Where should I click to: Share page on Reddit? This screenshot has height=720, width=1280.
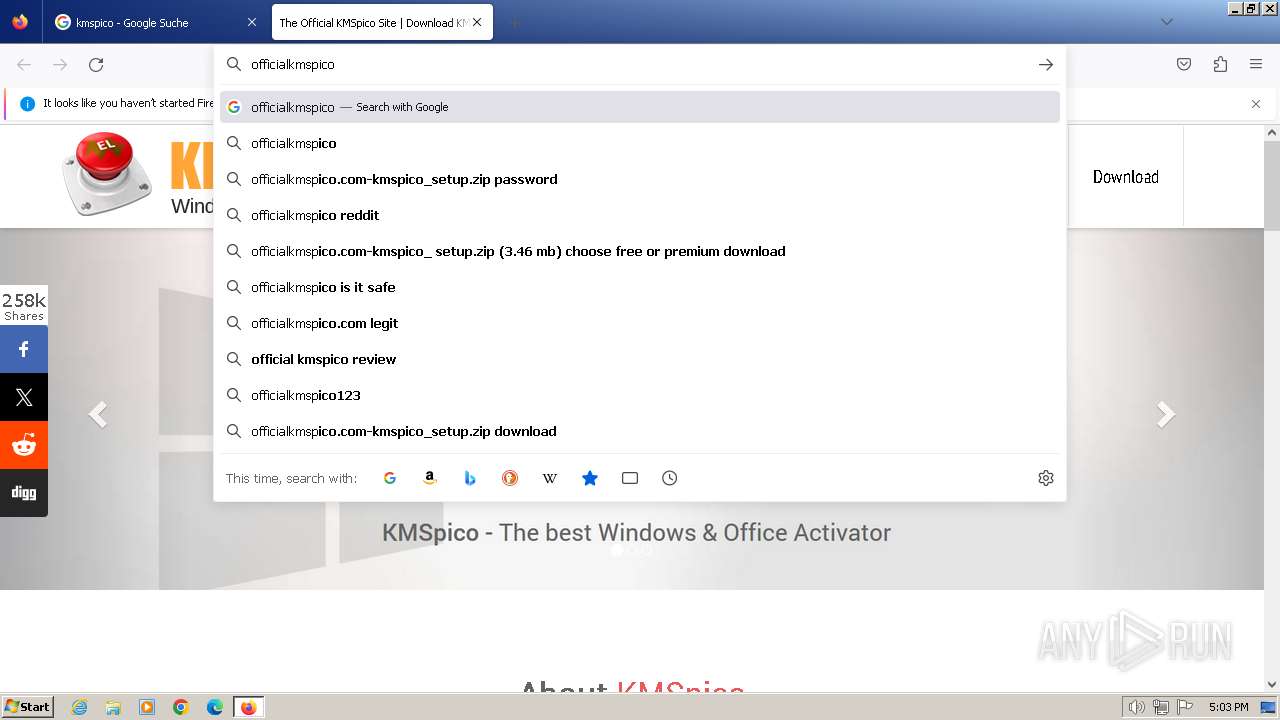coord(24,445)
